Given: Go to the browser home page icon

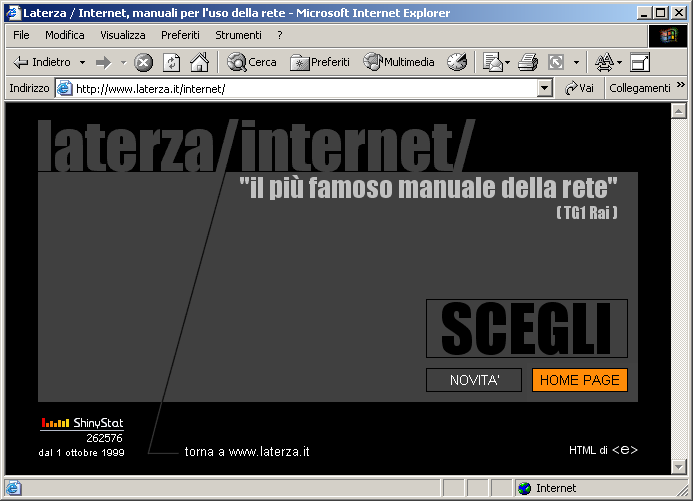Looking at the screenshot, I should (199, 62).
